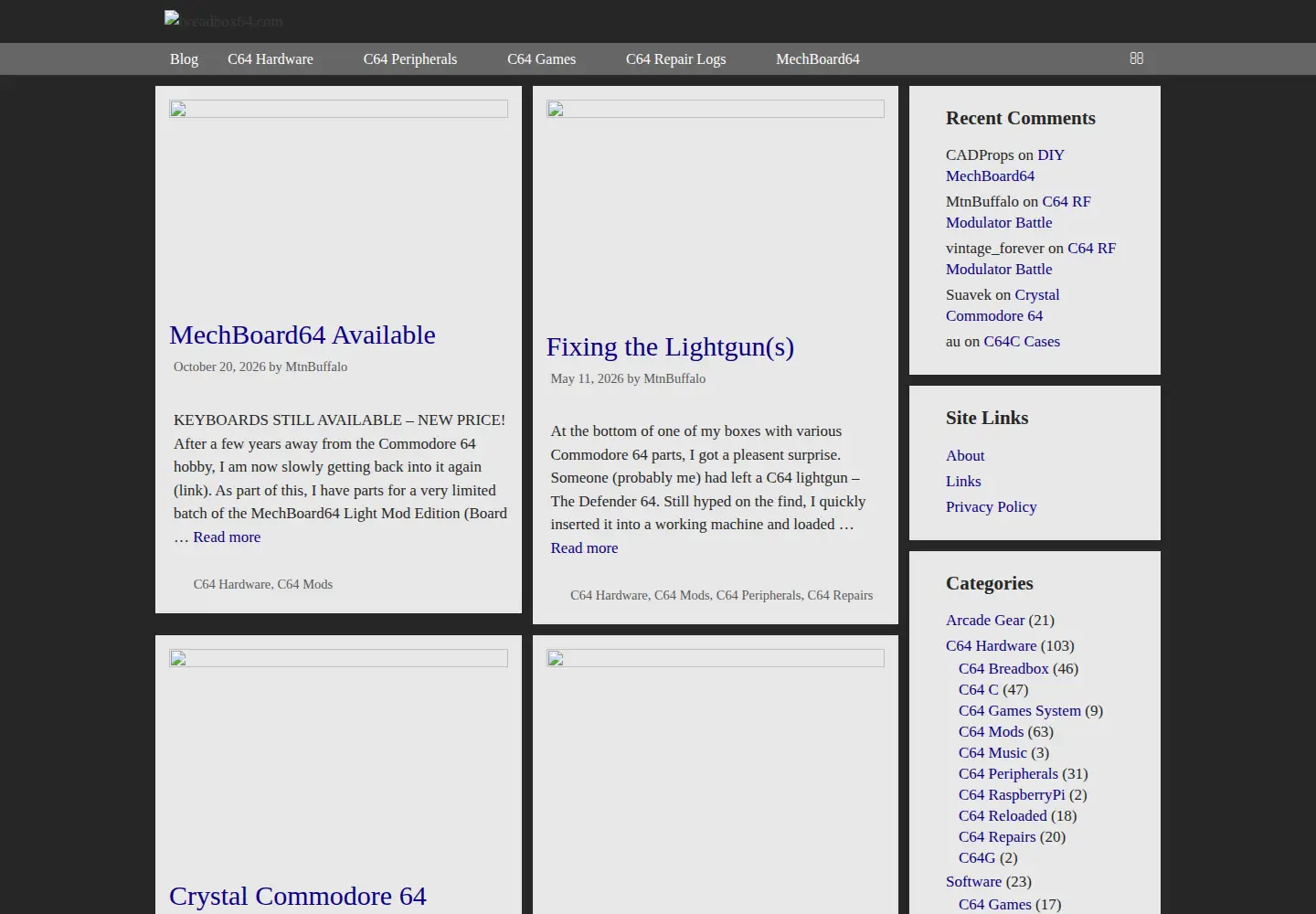Open Crystal Commodore 64 featured image
The width and height of the screenshot is (1316, 914).
(x=338, y=658)
